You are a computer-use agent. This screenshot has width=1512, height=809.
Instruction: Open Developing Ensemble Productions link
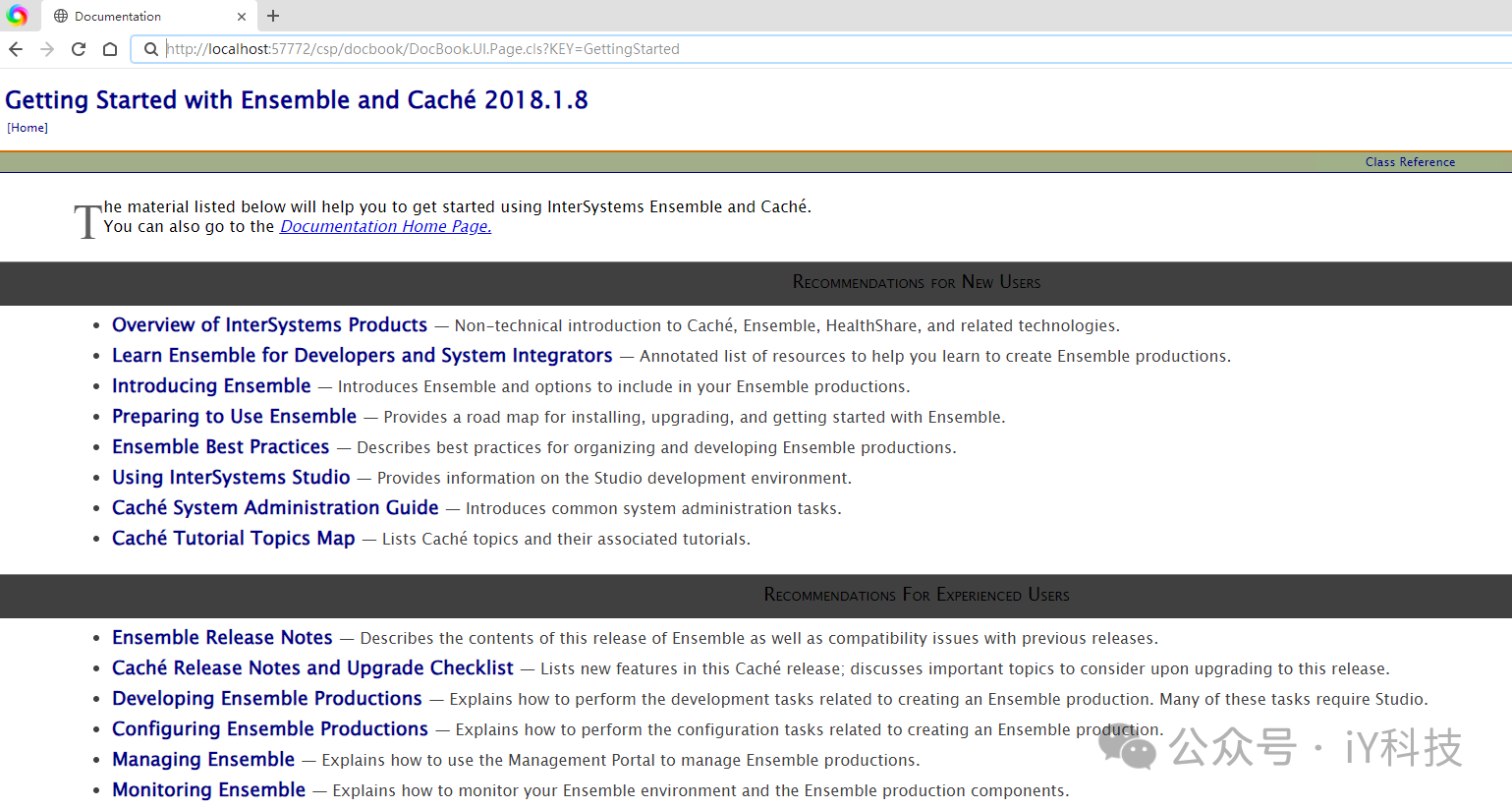(266, 698)
